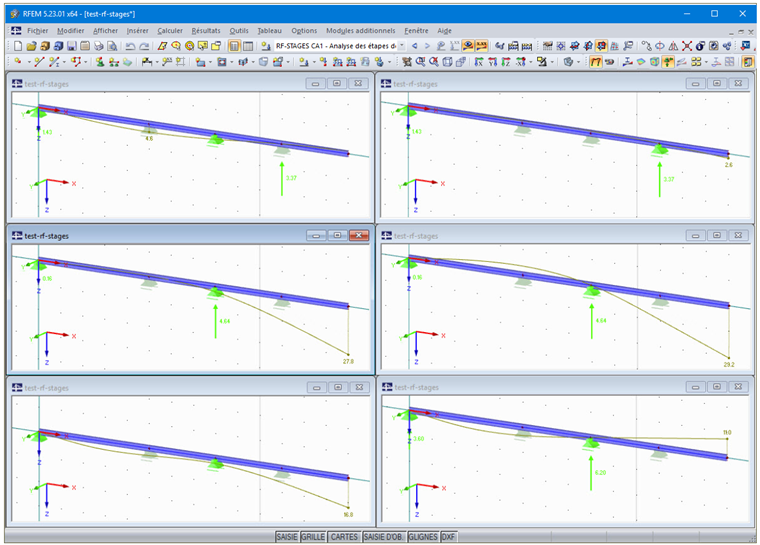Toggle the table display button

[x=248, y=46]
